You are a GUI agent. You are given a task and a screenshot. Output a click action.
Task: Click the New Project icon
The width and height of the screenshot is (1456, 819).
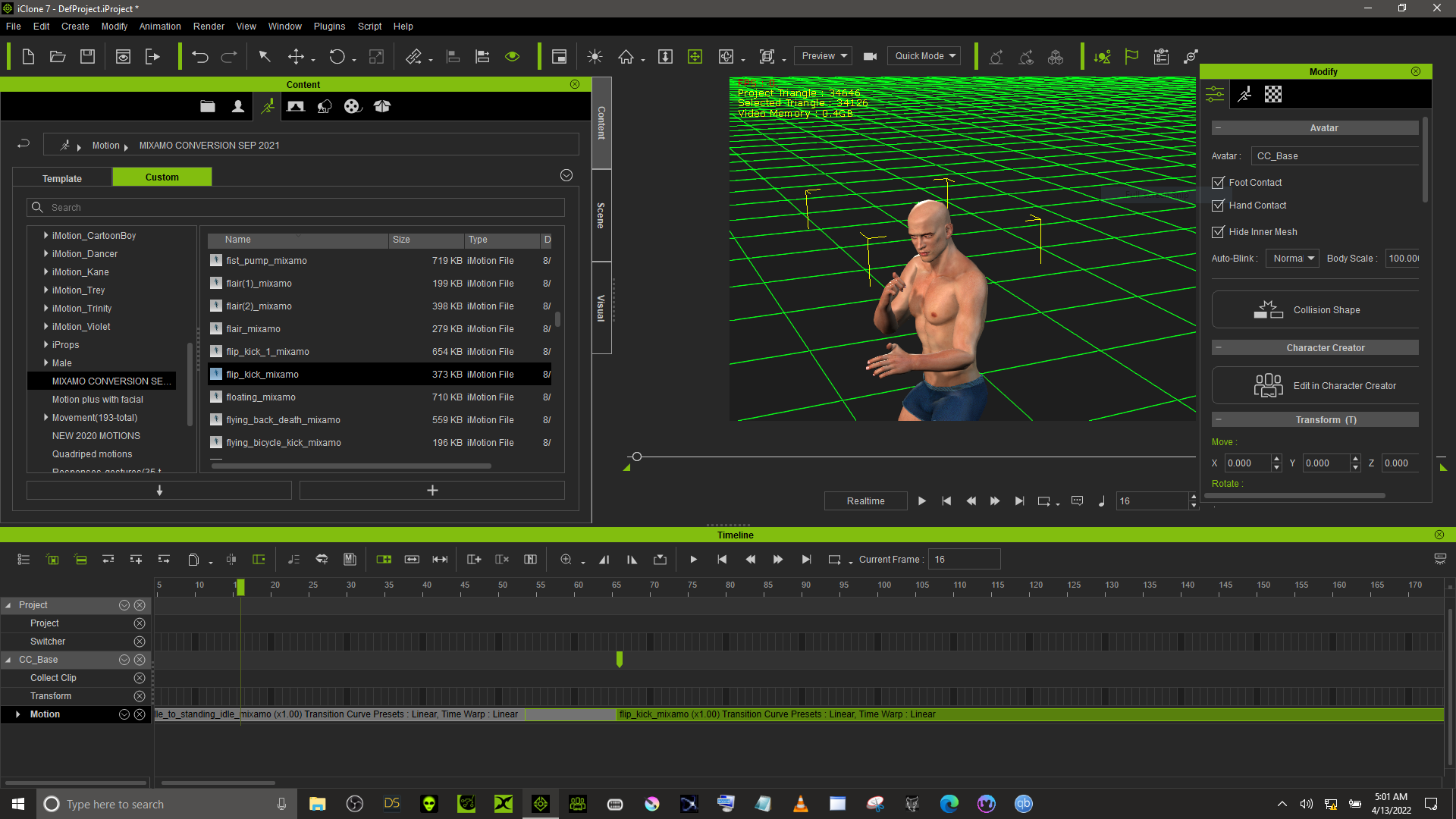[x=28, y=57]
